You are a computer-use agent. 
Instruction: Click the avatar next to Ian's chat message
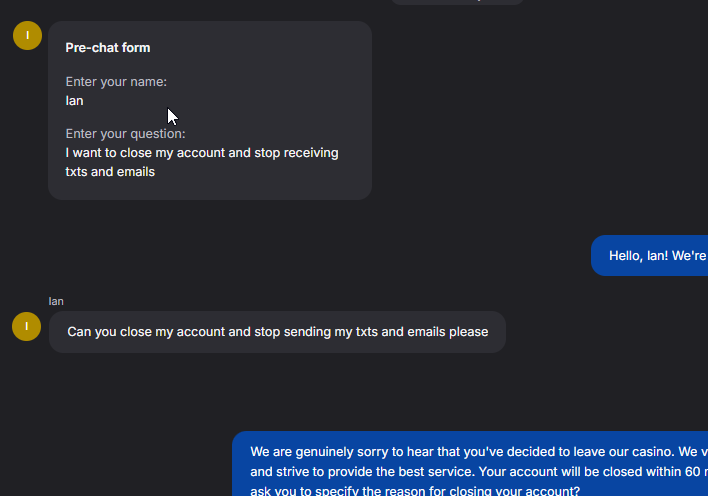27,326
